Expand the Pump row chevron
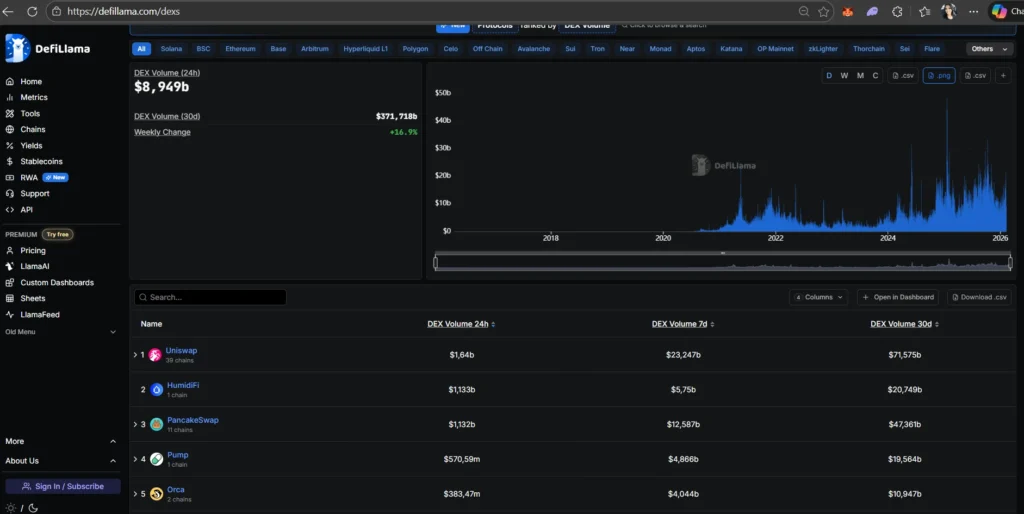The width and height of the screenshot is (1024, 514). (135, 459)
